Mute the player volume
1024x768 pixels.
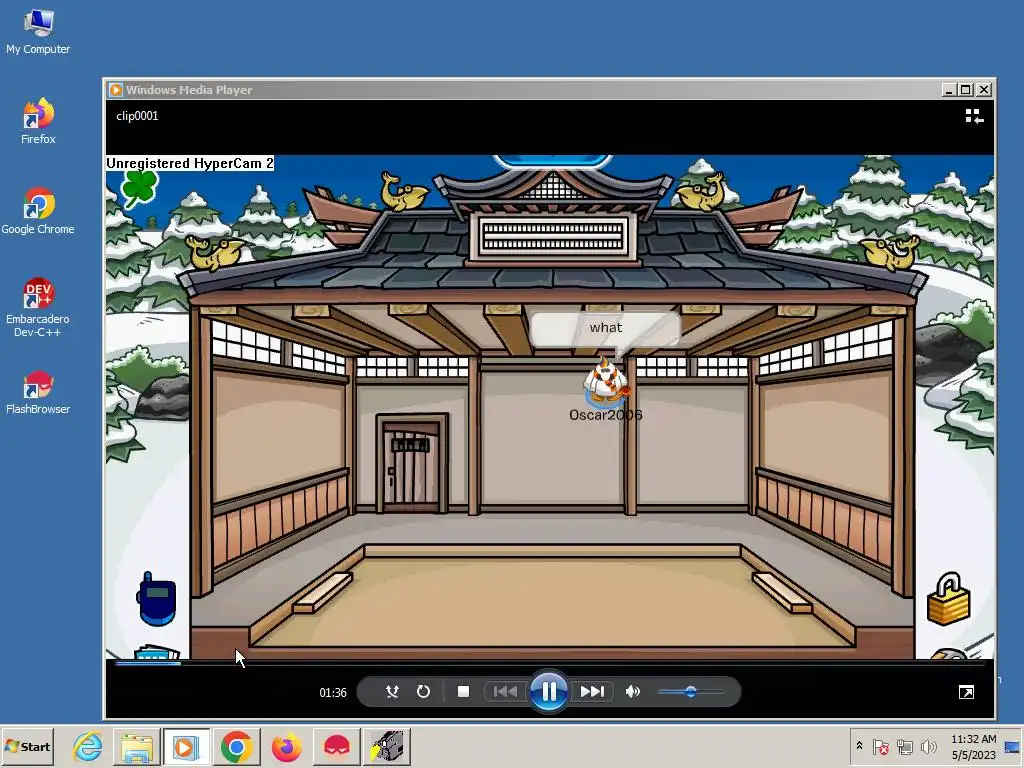pos(632,692)
